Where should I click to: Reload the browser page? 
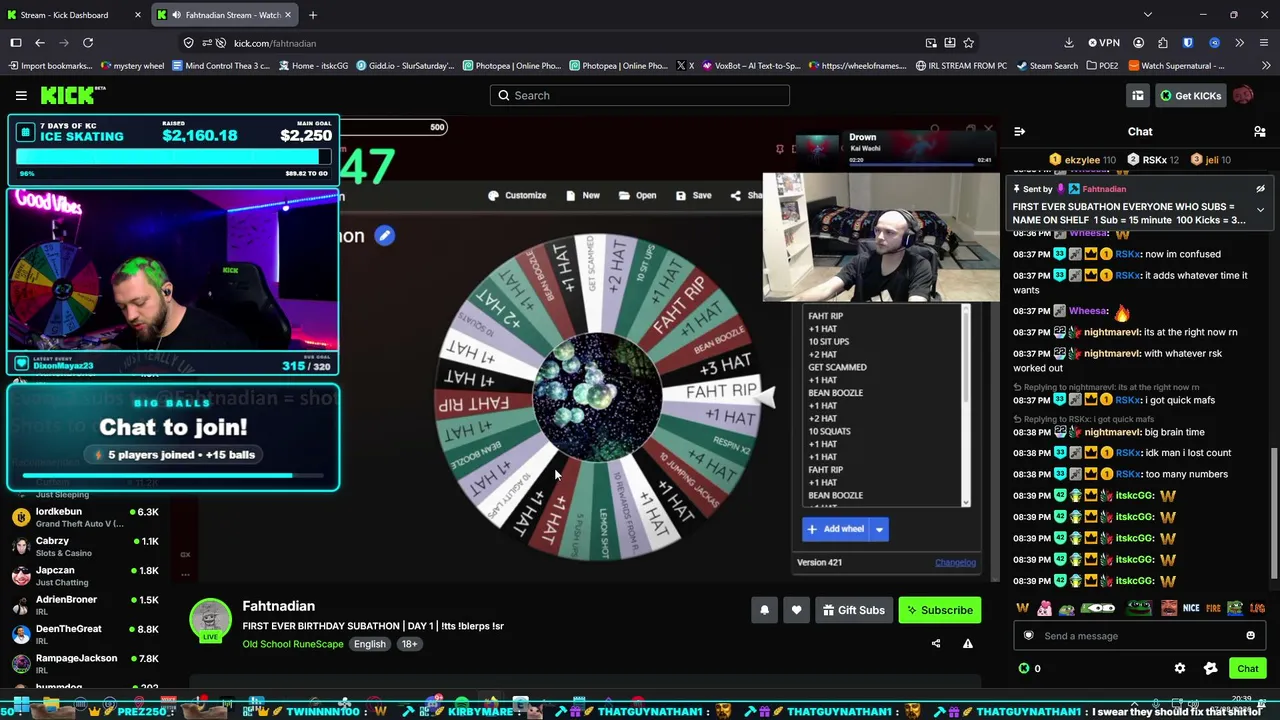click(88, 43)
